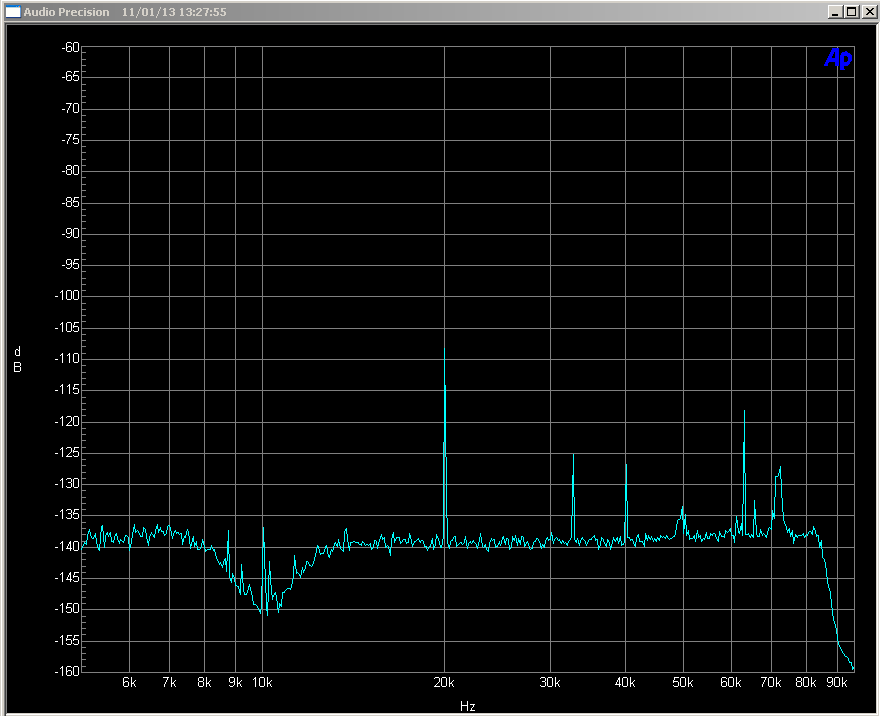Viewport: 880px width, 716px height.
Task: Click the 20k frequency label
Action: click(x=444, y=683)
